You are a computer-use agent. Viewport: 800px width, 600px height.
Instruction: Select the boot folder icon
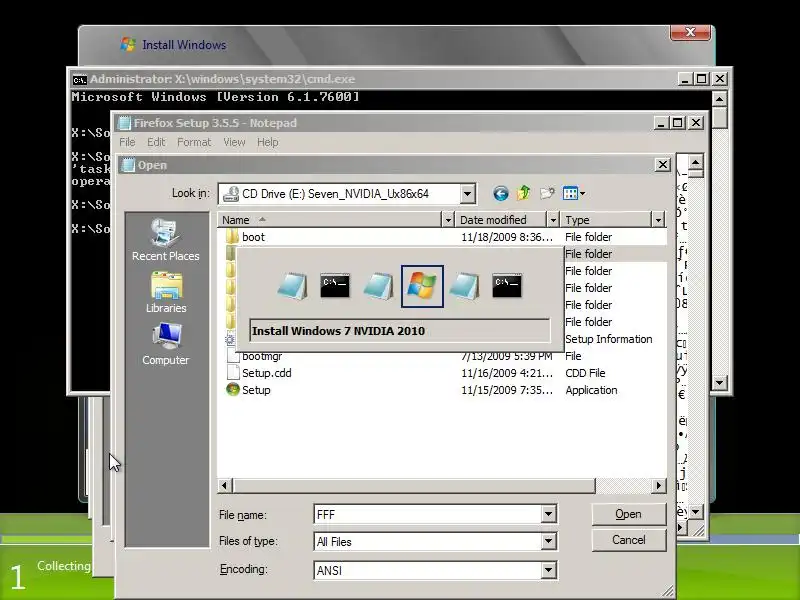[x=232, y=236]
